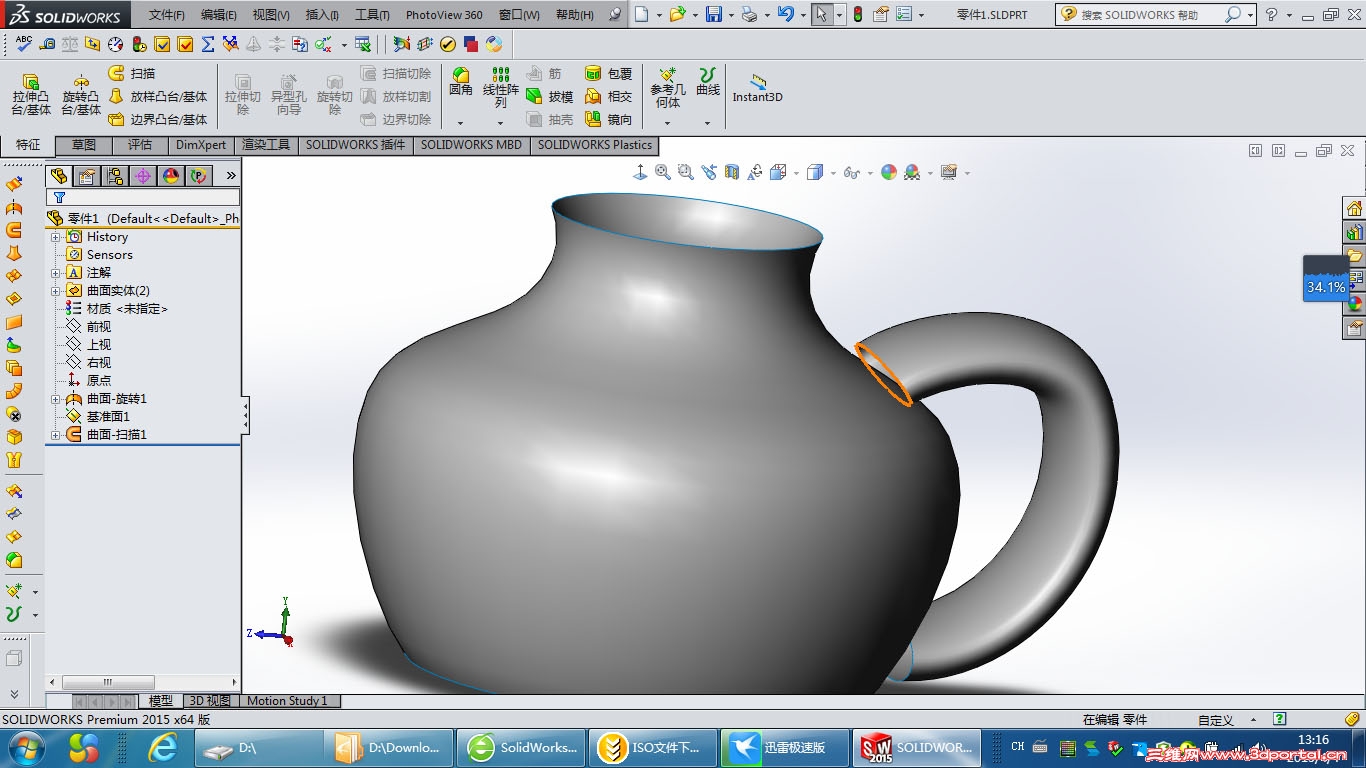Click the Zoom to Area magnifier icon
Viewport: 1366px width, 768px height.
click(685, 172)
